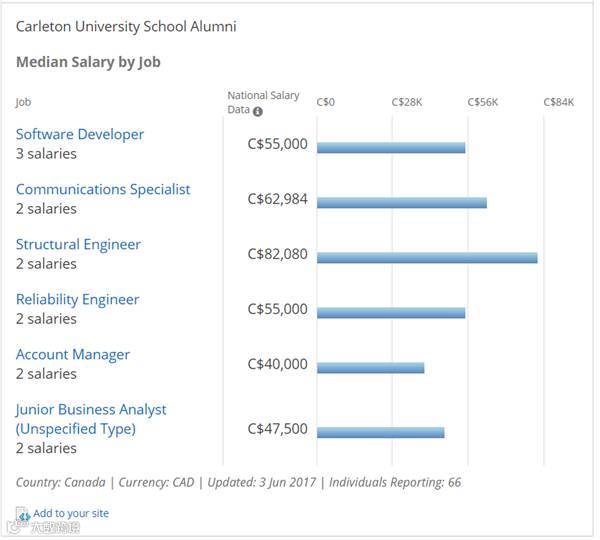Click the Account Manager salary bar

(x=370, y=368)
